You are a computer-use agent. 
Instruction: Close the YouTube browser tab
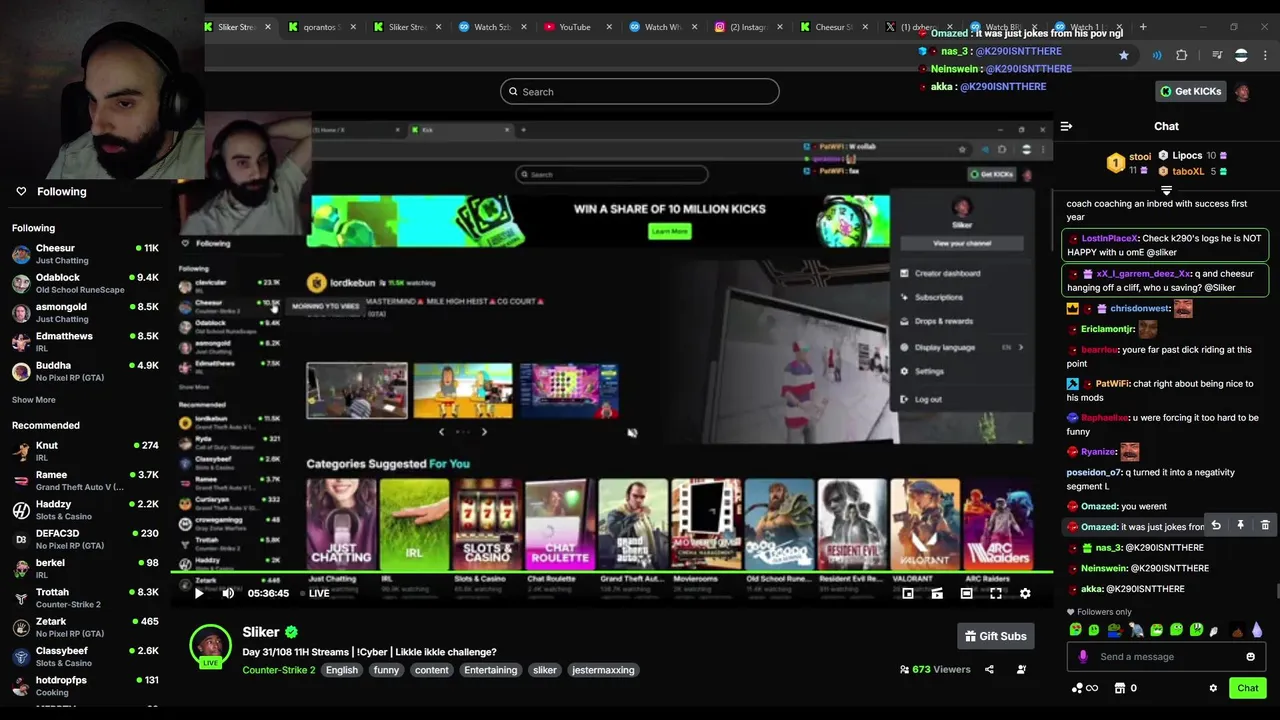pos(609,27)
